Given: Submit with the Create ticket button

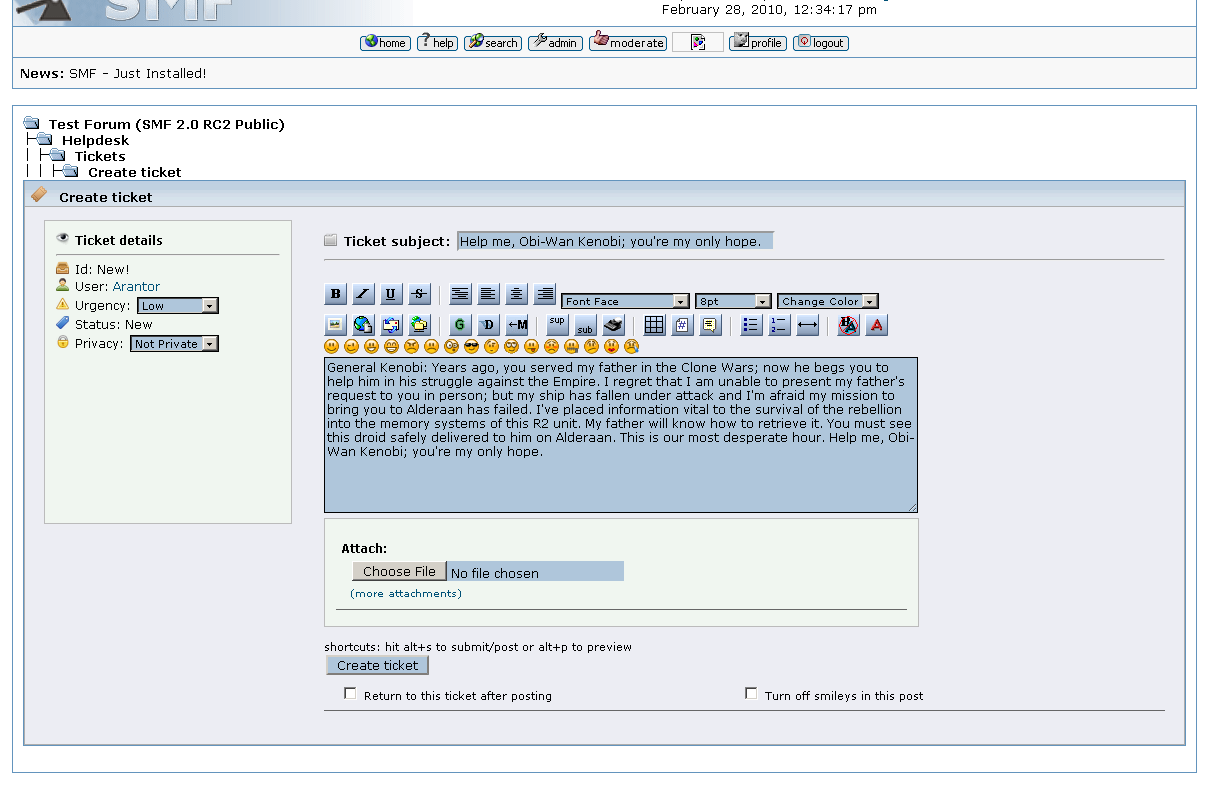Looking at the screenshot, I should (378, 665).
